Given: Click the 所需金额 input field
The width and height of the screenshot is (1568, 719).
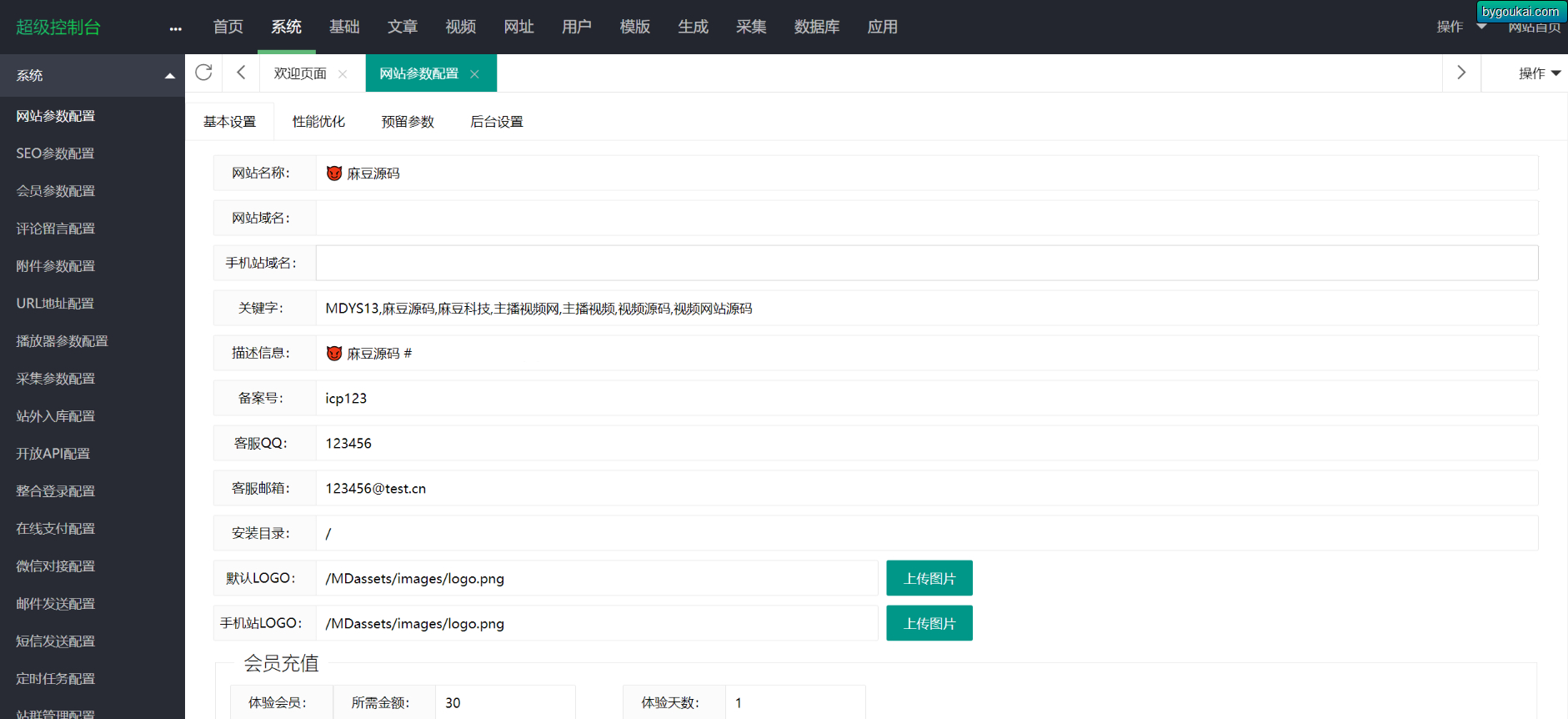Looking at the screenshot, I should (x=504, y=702).
